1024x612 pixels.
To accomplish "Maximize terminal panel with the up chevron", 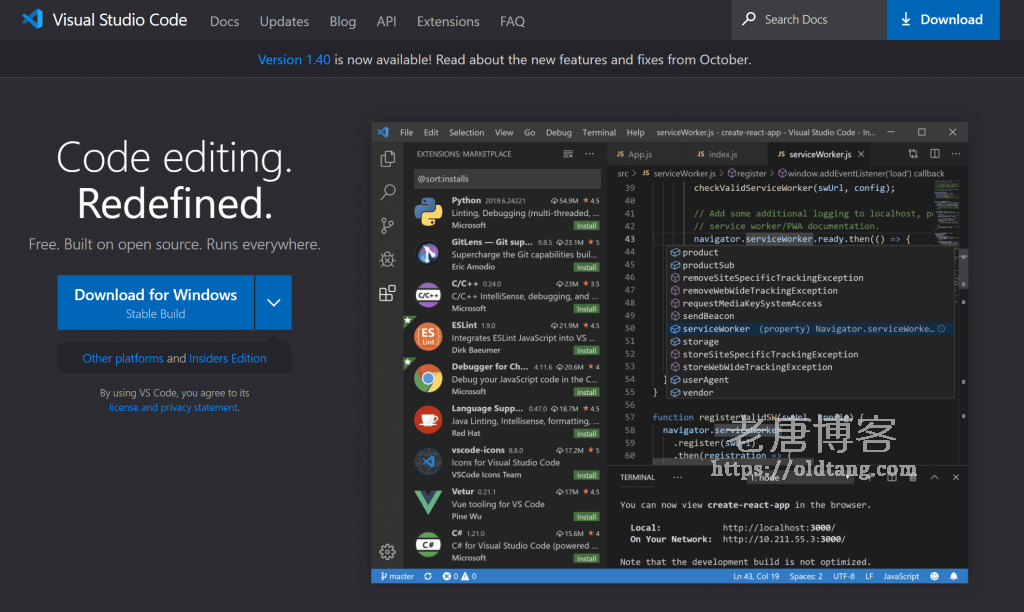I will (935, 477).
